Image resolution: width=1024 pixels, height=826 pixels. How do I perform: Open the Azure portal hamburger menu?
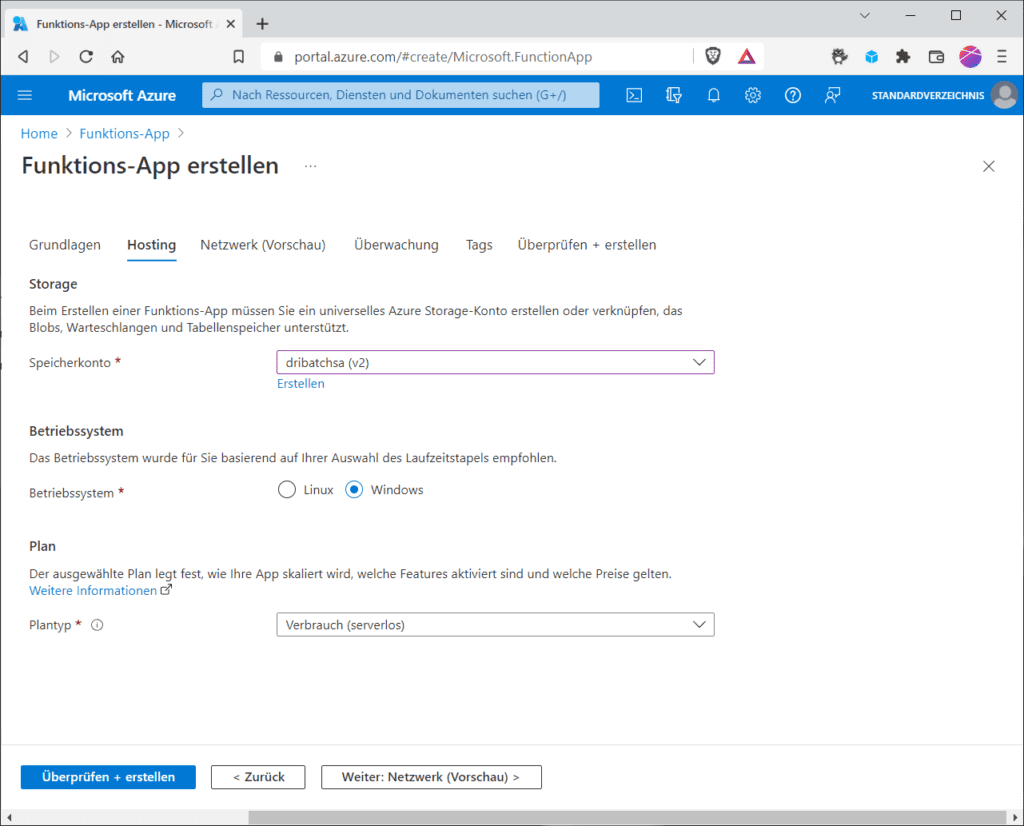[x=25, y=95]
